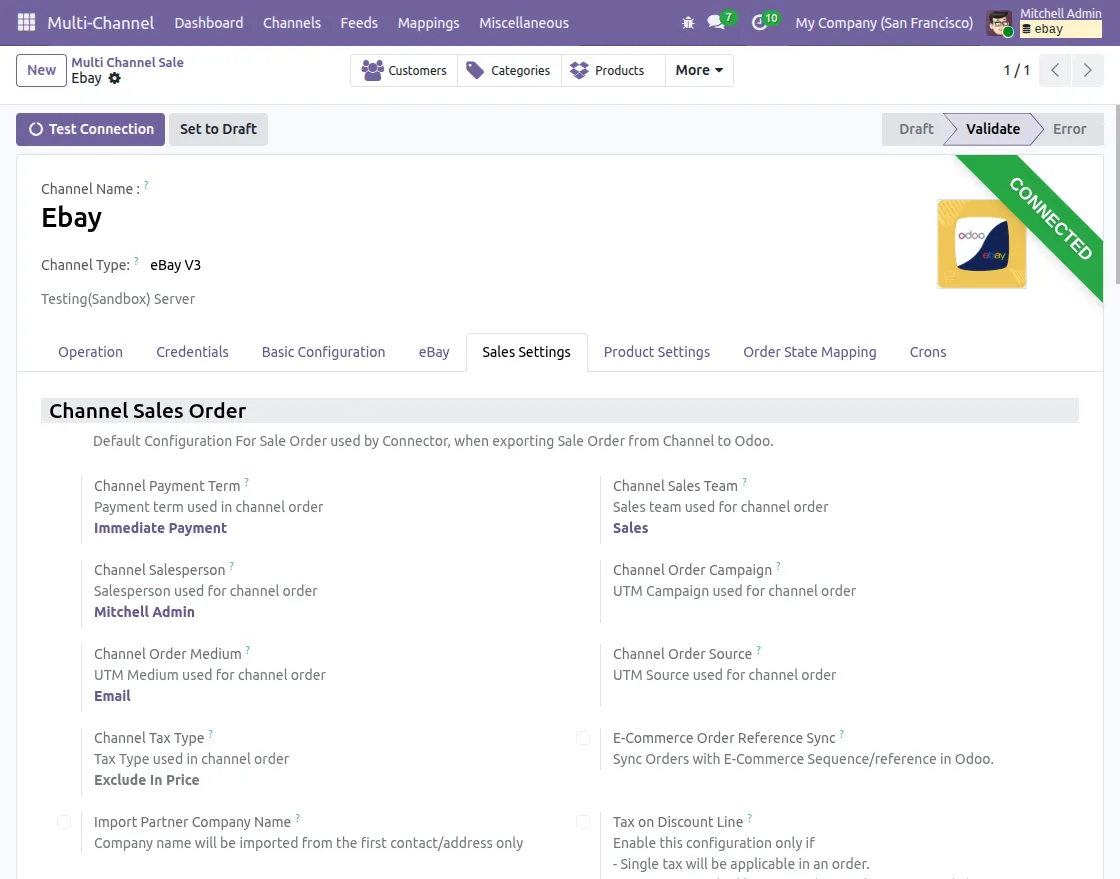The height and width of the screenshot is (879, 1120).
Task: Open the gear actions icon beside Ebay
Action: 114,79
